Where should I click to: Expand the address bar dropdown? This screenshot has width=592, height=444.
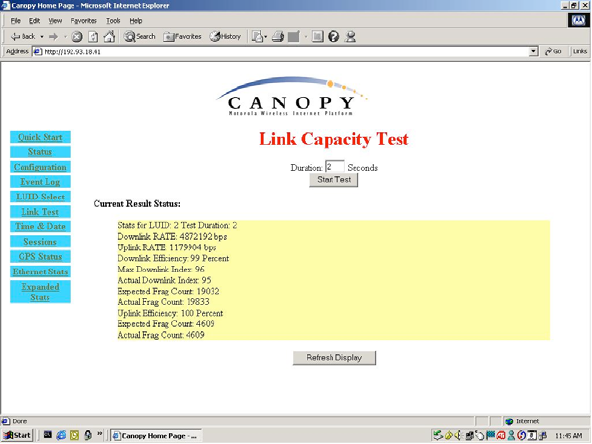pyautogui.click(x=533, y=51)
